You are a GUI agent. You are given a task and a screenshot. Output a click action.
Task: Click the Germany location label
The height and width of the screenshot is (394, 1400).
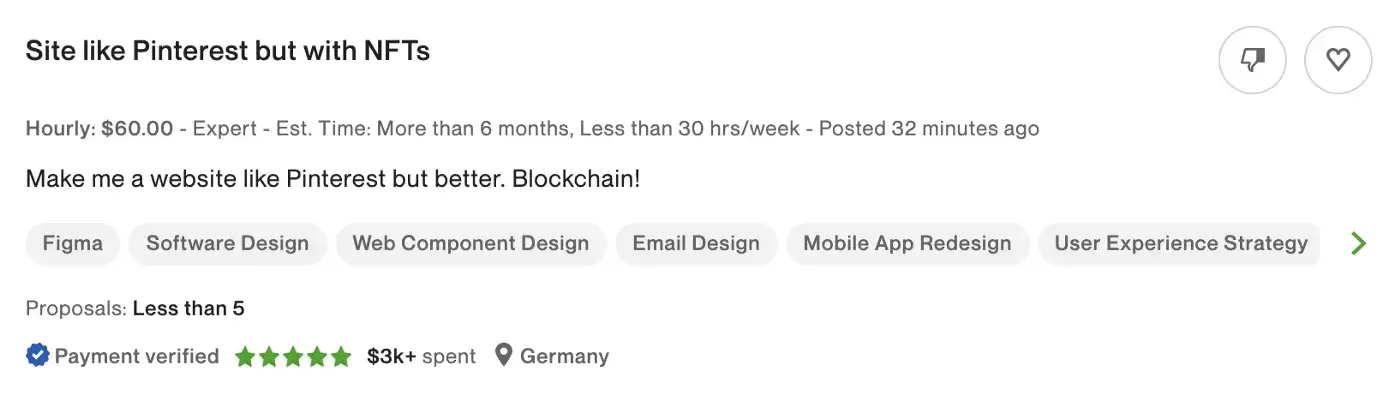pyautogui.click(x=565, y=356)
